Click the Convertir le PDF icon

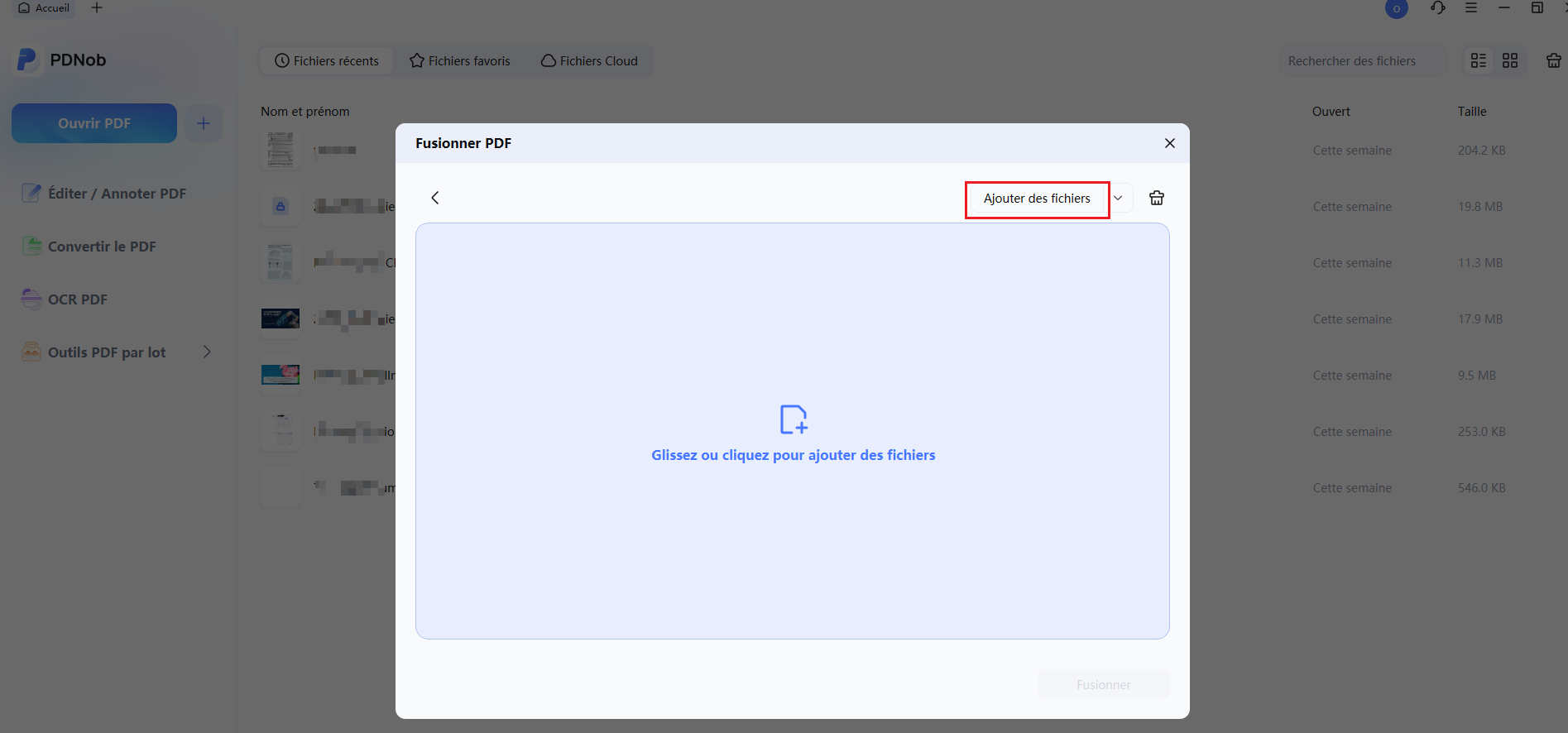31,246
